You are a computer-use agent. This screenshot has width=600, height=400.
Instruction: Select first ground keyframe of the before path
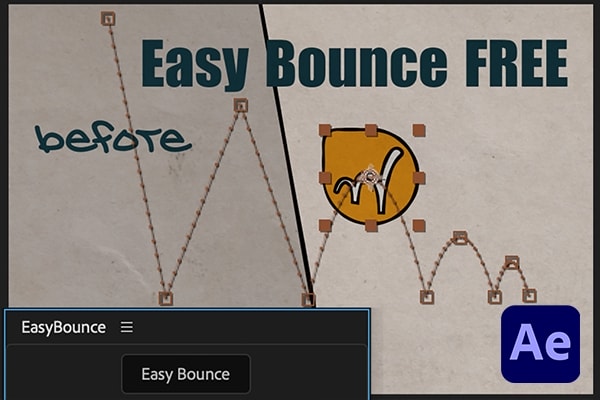pyautogui.click(x=166, y=298)
